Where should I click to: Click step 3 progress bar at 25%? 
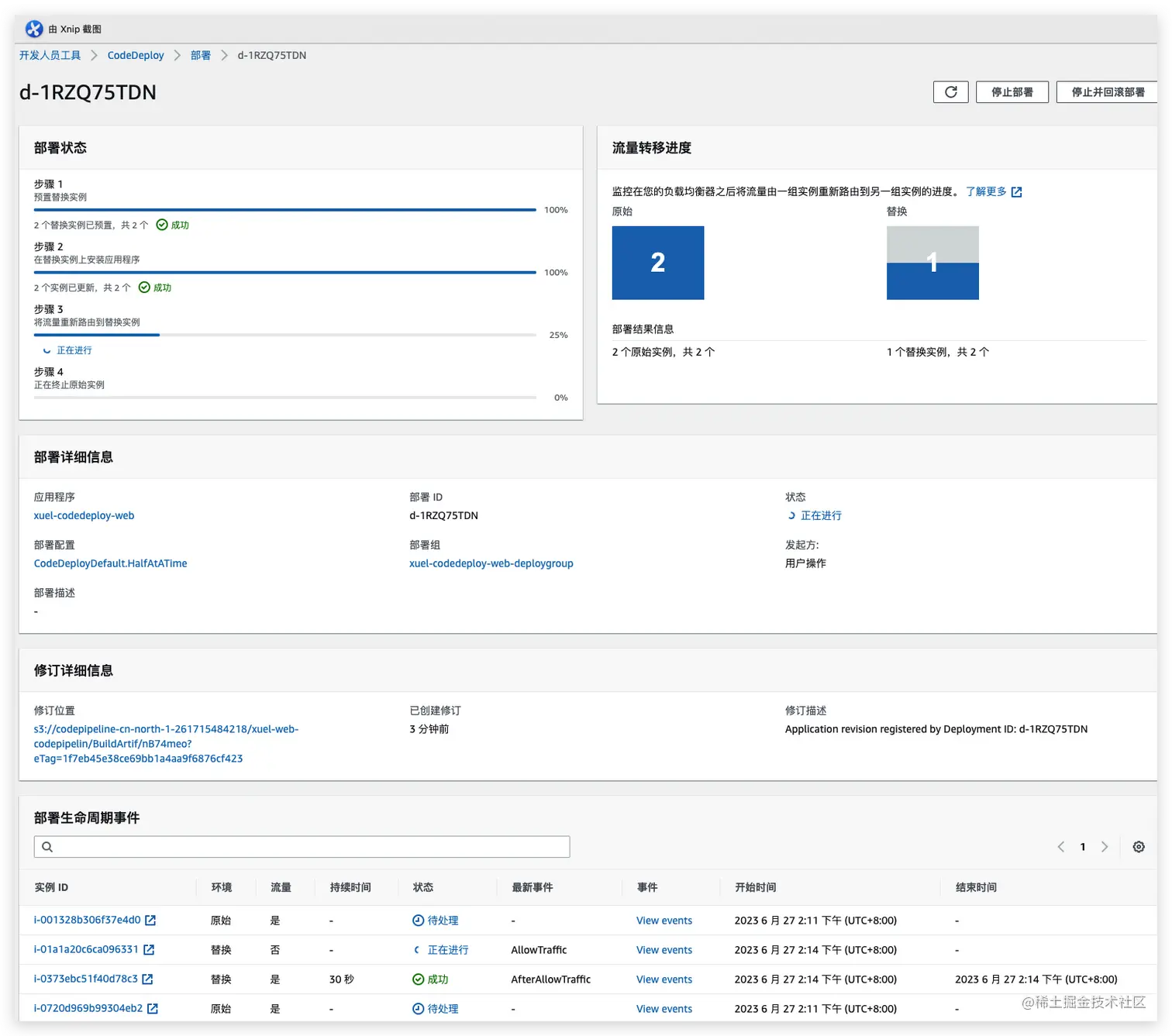(285, 335)
